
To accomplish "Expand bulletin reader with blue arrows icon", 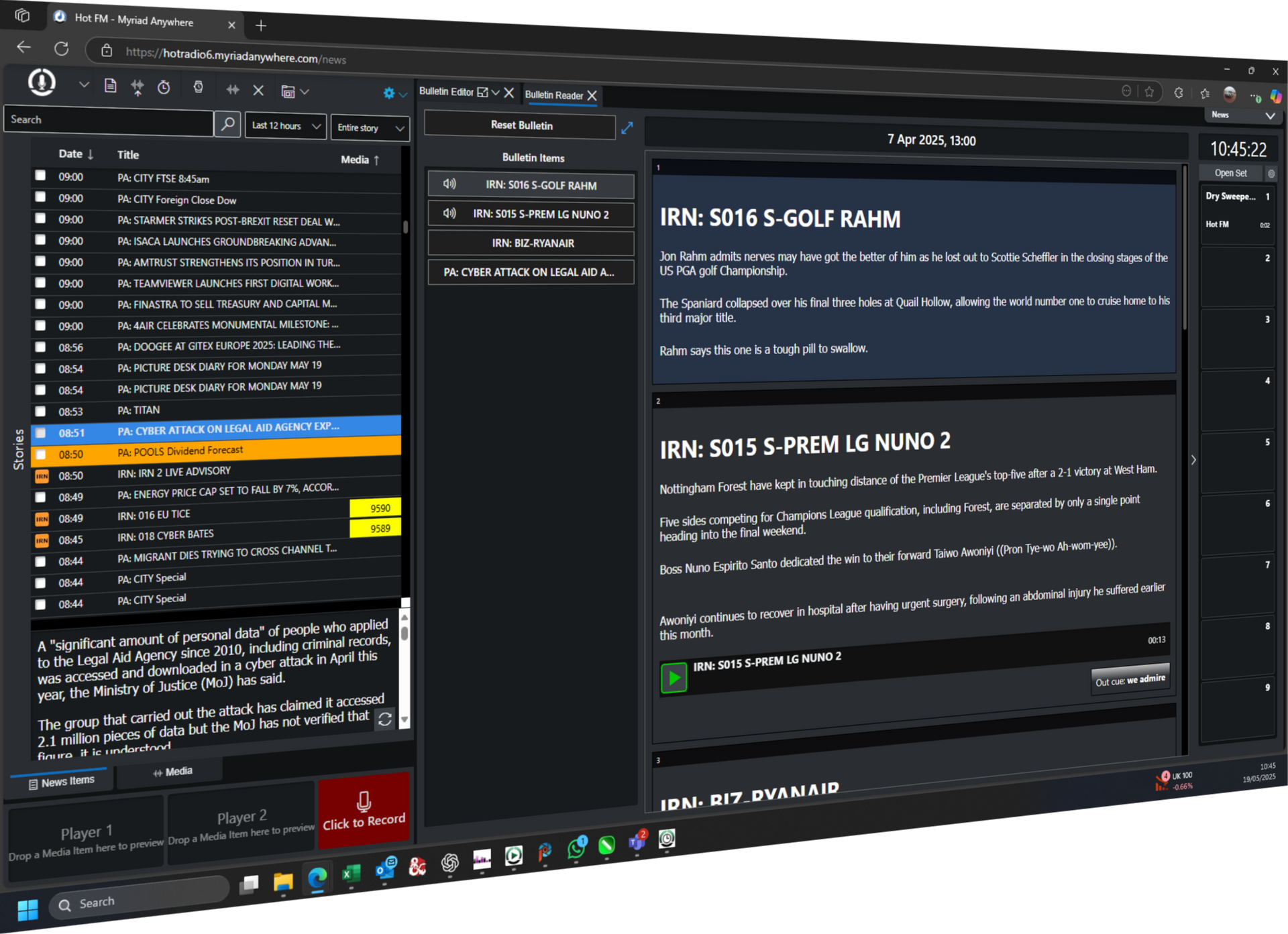I will coord(627,128).
